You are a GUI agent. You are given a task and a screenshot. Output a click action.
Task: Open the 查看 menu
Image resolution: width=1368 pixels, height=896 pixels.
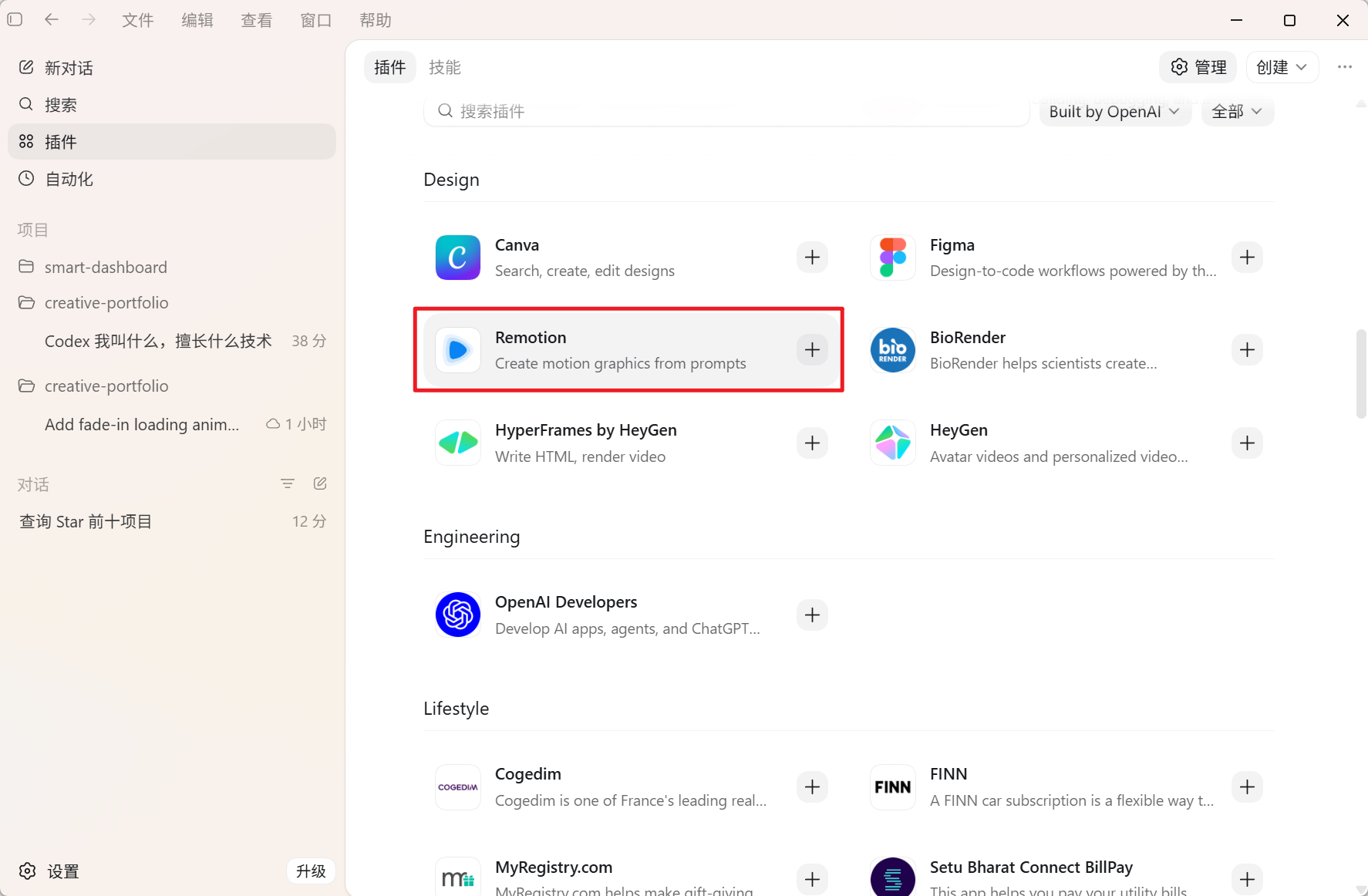tap(257, 20)
